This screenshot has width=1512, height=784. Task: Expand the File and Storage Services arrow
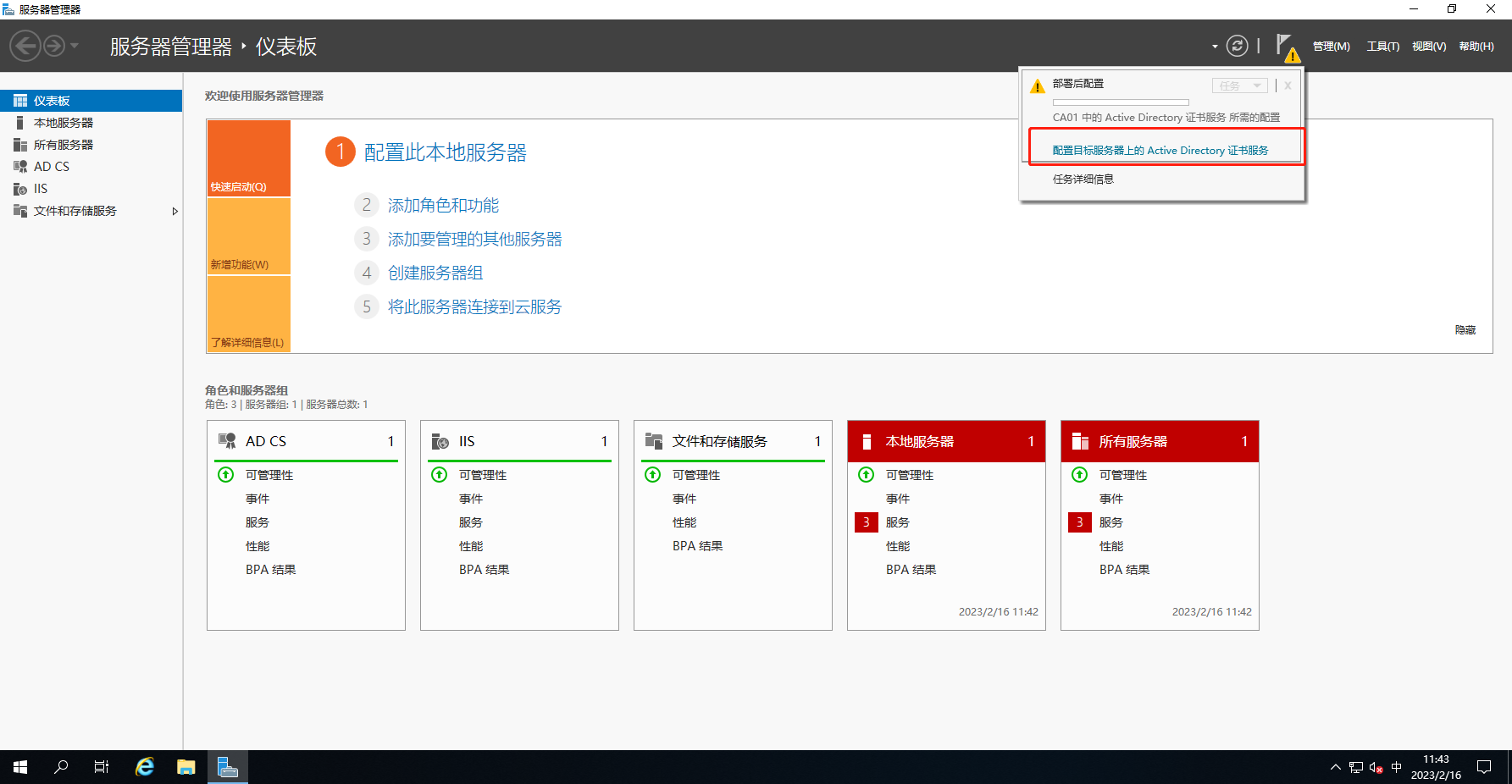174,211
